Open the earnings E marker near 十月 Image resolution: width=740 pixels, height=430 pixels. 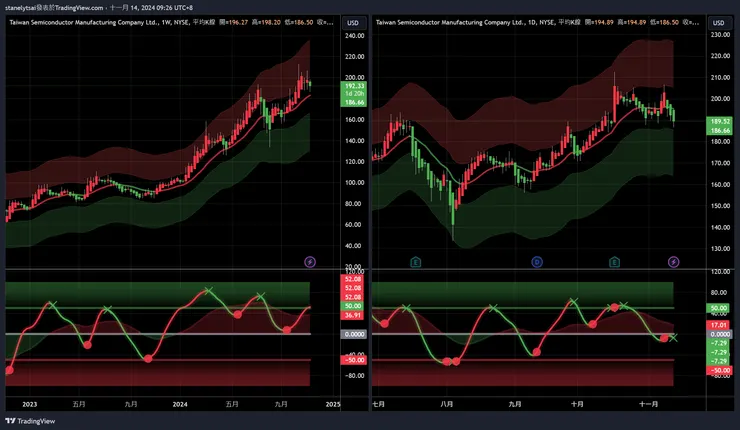coord(614,262)
